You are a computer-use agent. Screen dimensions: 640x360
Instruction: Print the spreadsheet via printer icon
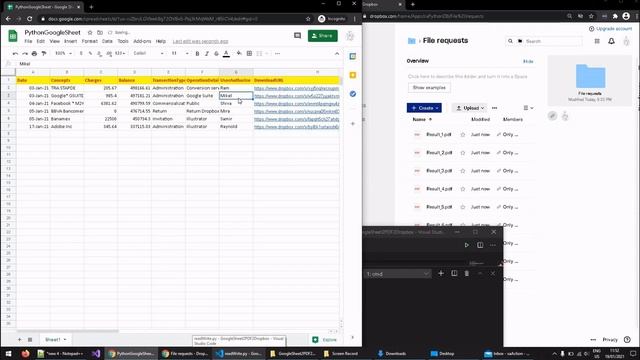(x=34, y=53)
